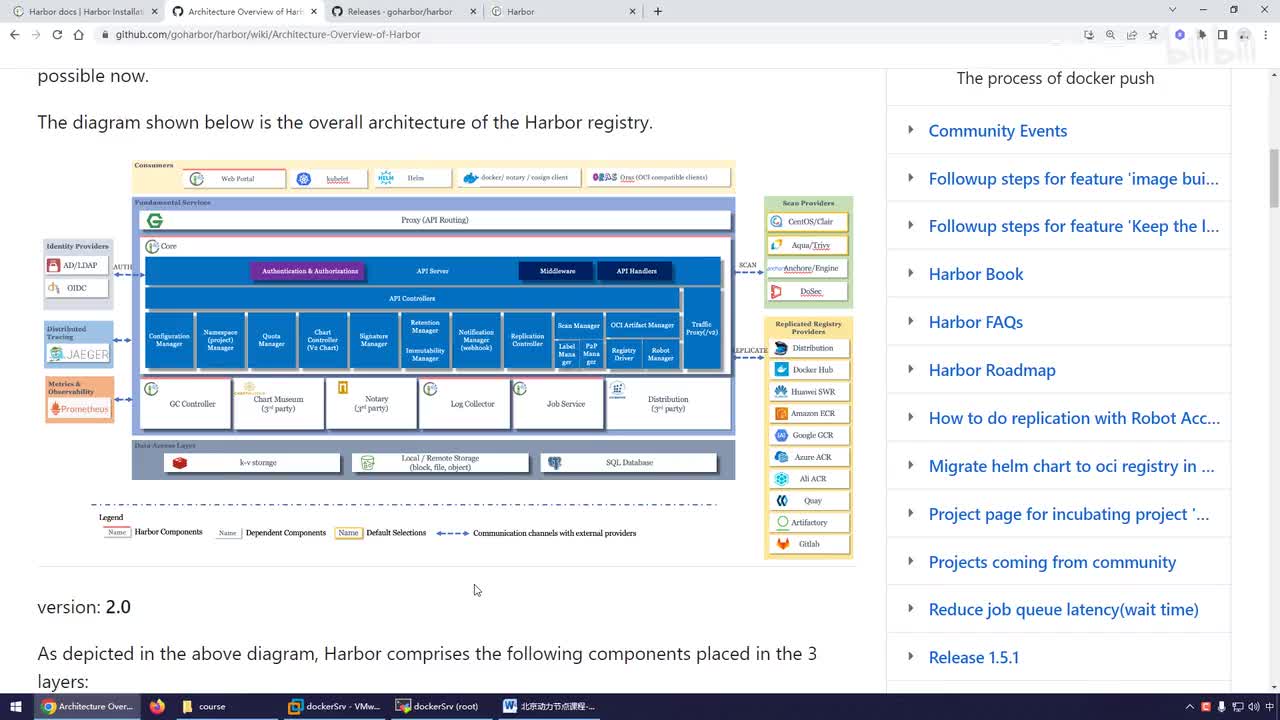The image size is (1280, 720).
Task: Expand 'Followup steps for feature Keep the l...' entry
Action: [x=910, y=225]
